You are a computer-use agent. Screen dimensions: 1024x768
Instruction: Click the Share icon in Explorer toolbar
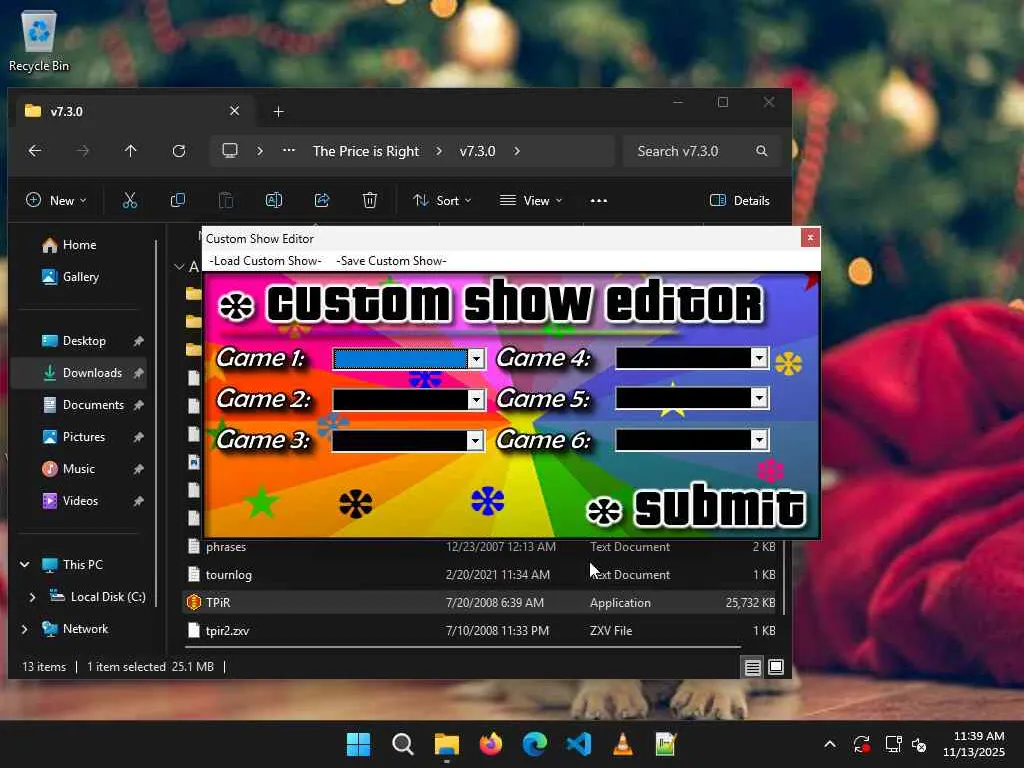pos(322,200)
